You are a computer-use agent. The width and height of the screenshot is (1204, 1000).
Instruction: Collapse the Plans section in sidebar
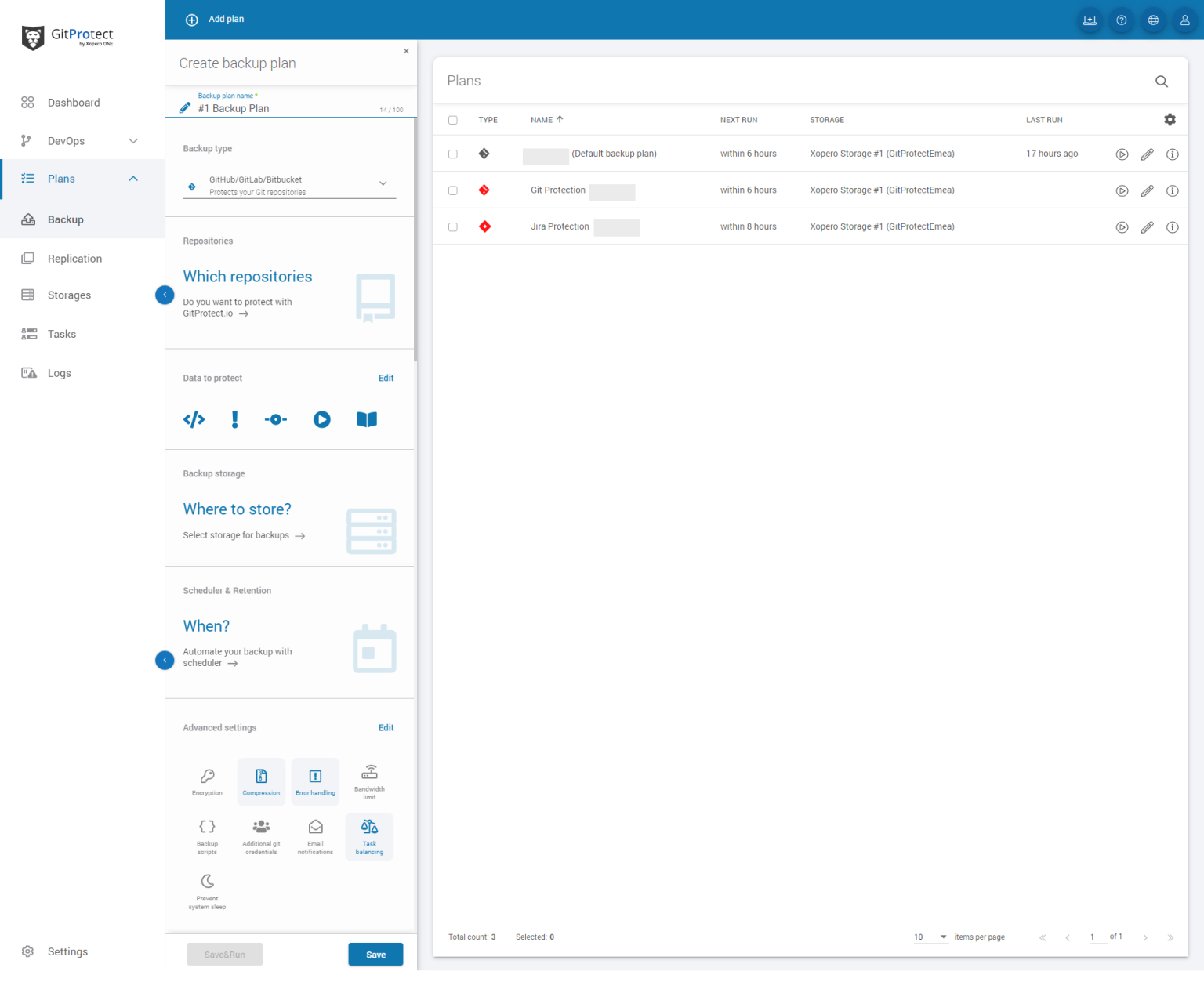[133, 178]
